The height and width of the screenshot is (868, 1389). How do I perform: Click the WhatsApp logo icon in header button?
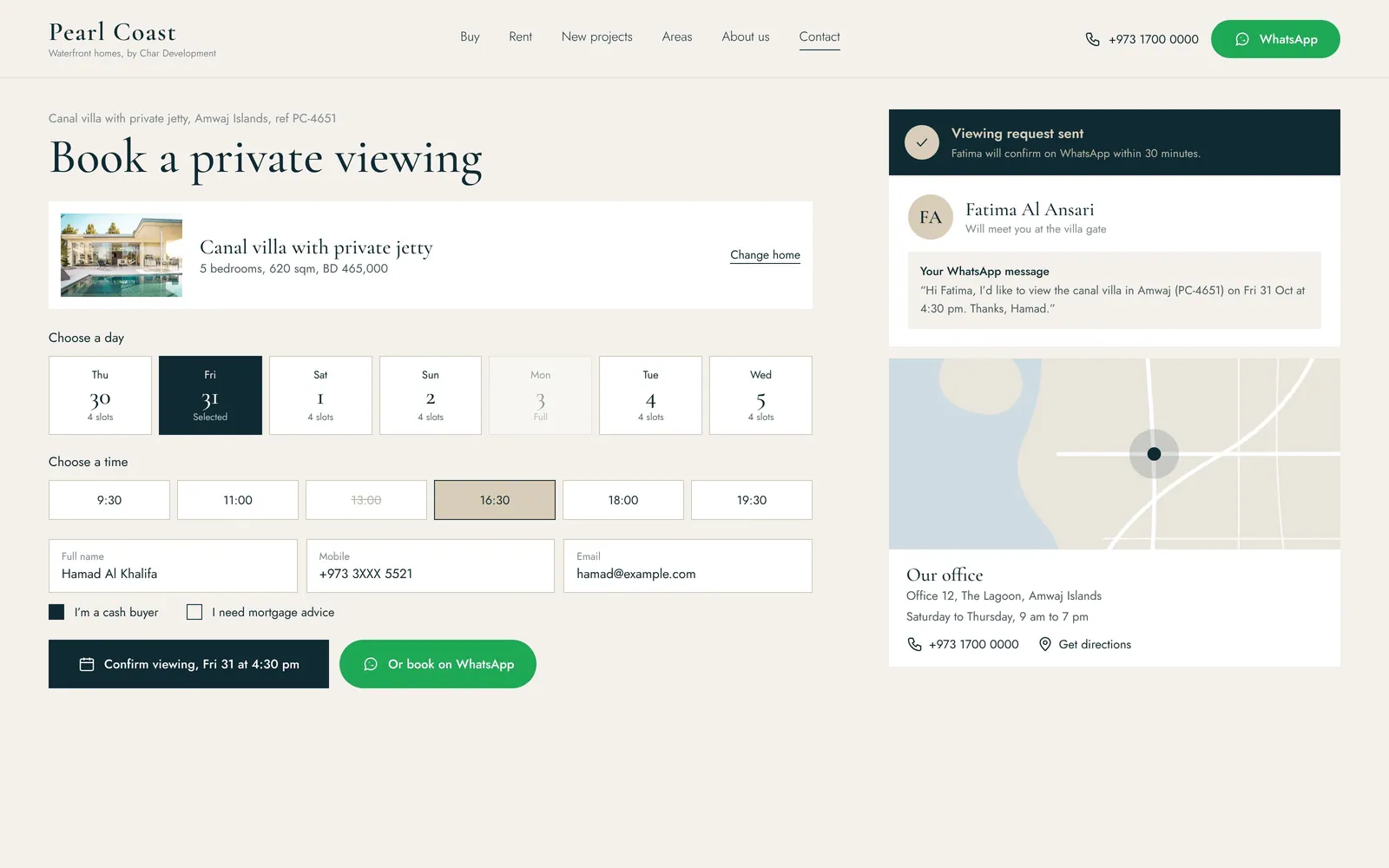pyautogui.click(x=1242, y=39)
